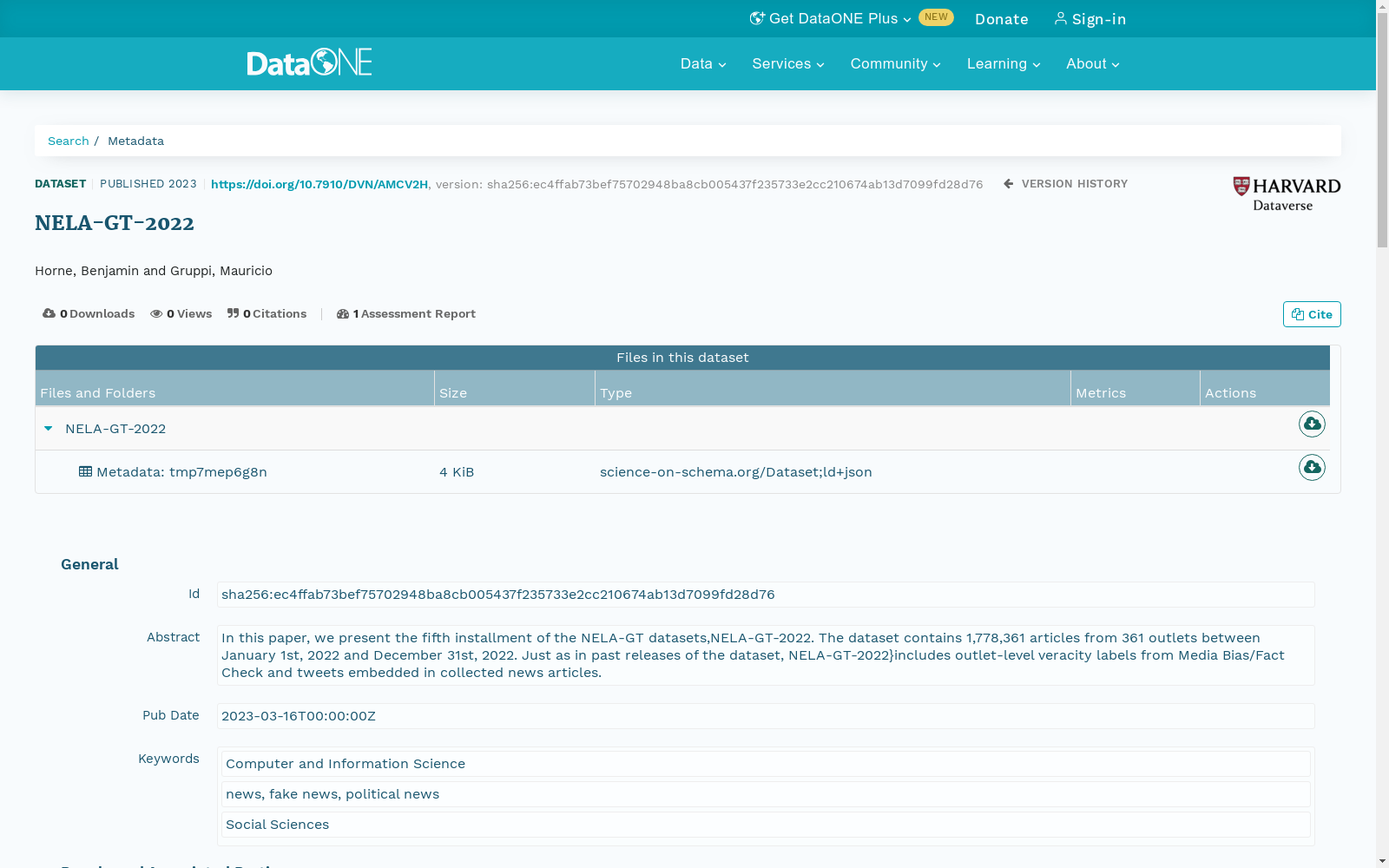This screenshot has width=1389, height=868.
Task: Click keyword Computer and Information Science
Action: [766, 764]
